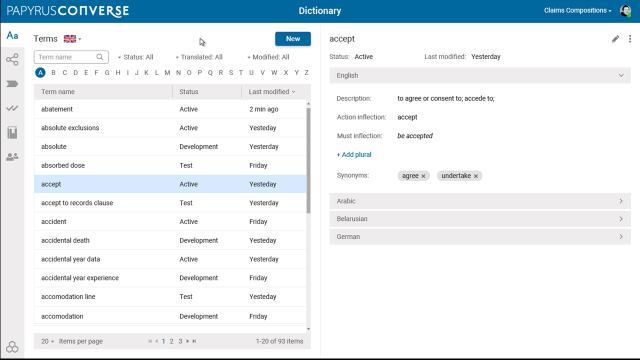The width and height of the screenshot is (640, 360).
Task: Open the clover apps icon at sidebar bottom
Action: pyautogui.click(x=12, y=347)
